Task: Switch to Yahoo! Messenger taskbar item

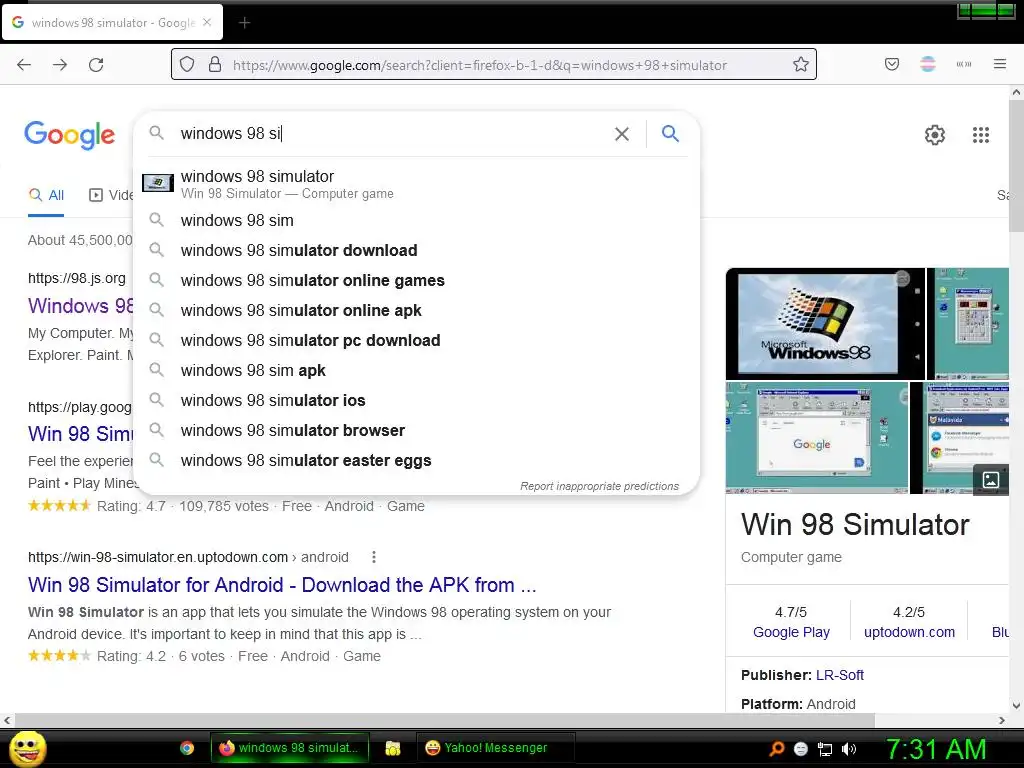Action: 495,748
